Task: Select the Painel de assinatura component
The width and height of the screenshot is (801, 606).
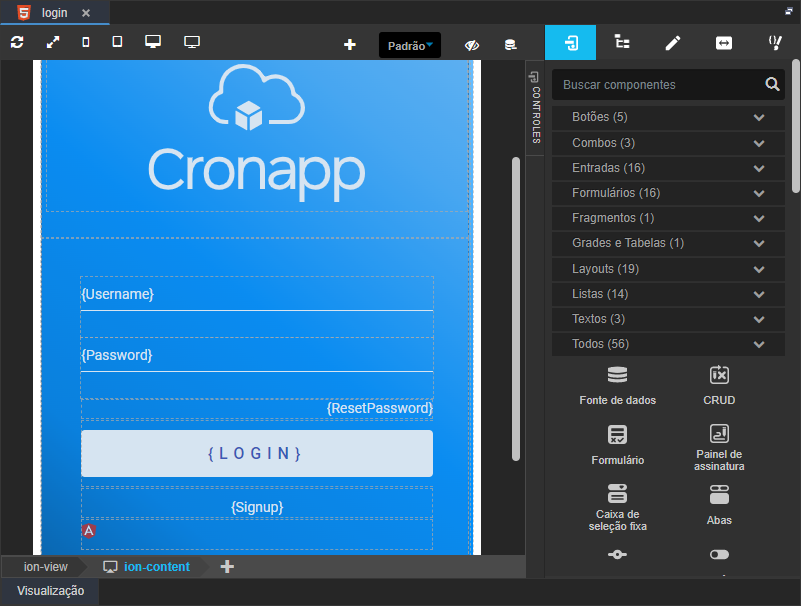Action: click(719, 447)
